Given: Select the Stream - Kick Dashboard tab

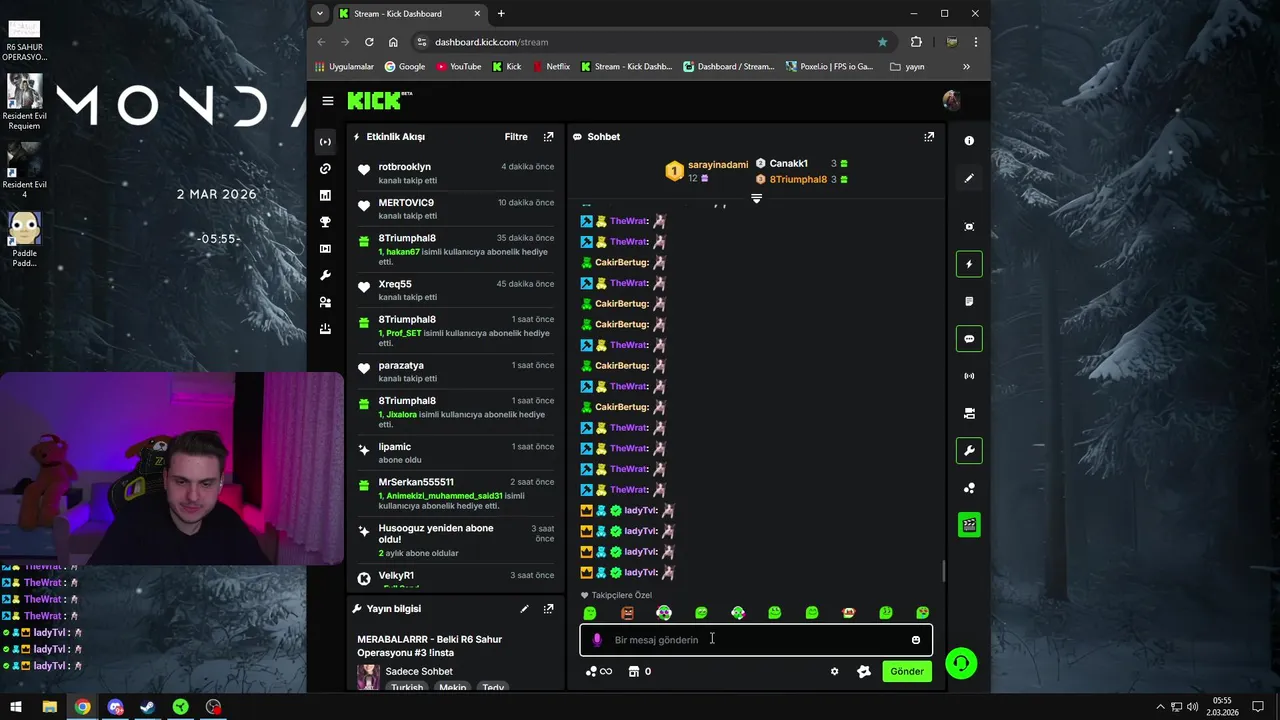Looking at the screenshot, I should [x=410, y=14].
